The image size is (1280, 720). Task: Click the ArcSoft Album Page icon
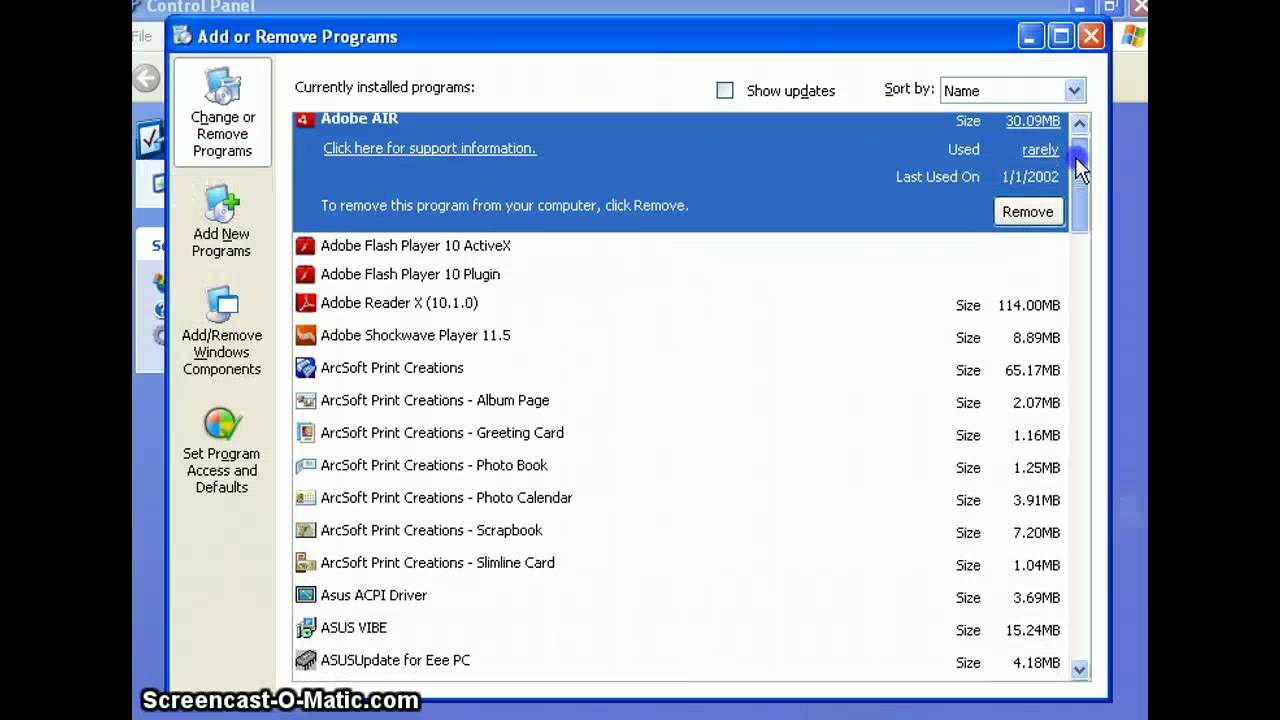tap(305, 400)
